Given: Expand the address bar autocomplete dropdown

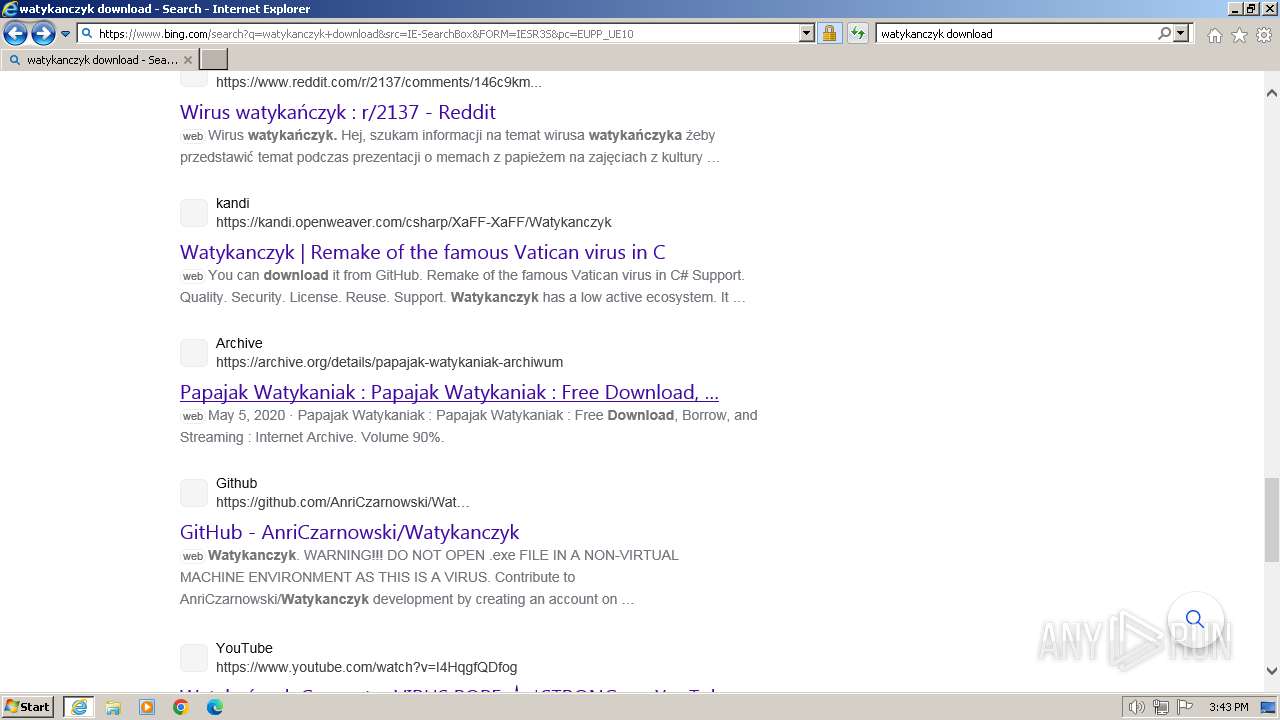Looking at the screenshot, I should coord(807,33).
